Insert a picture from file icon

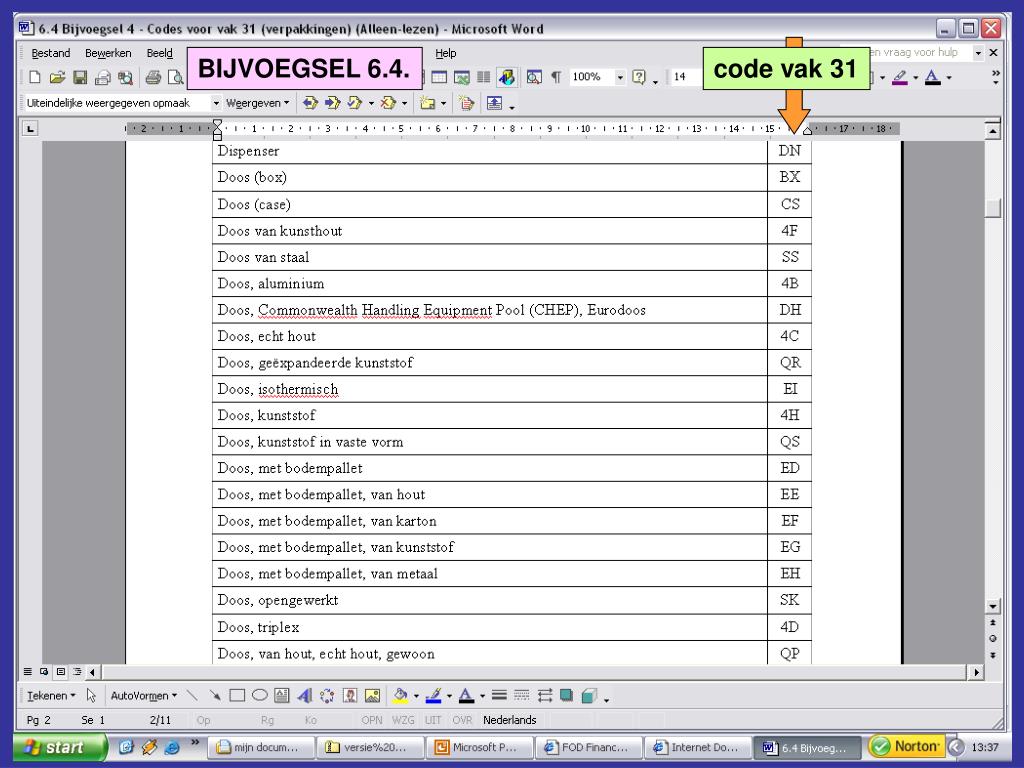(372, 696)
